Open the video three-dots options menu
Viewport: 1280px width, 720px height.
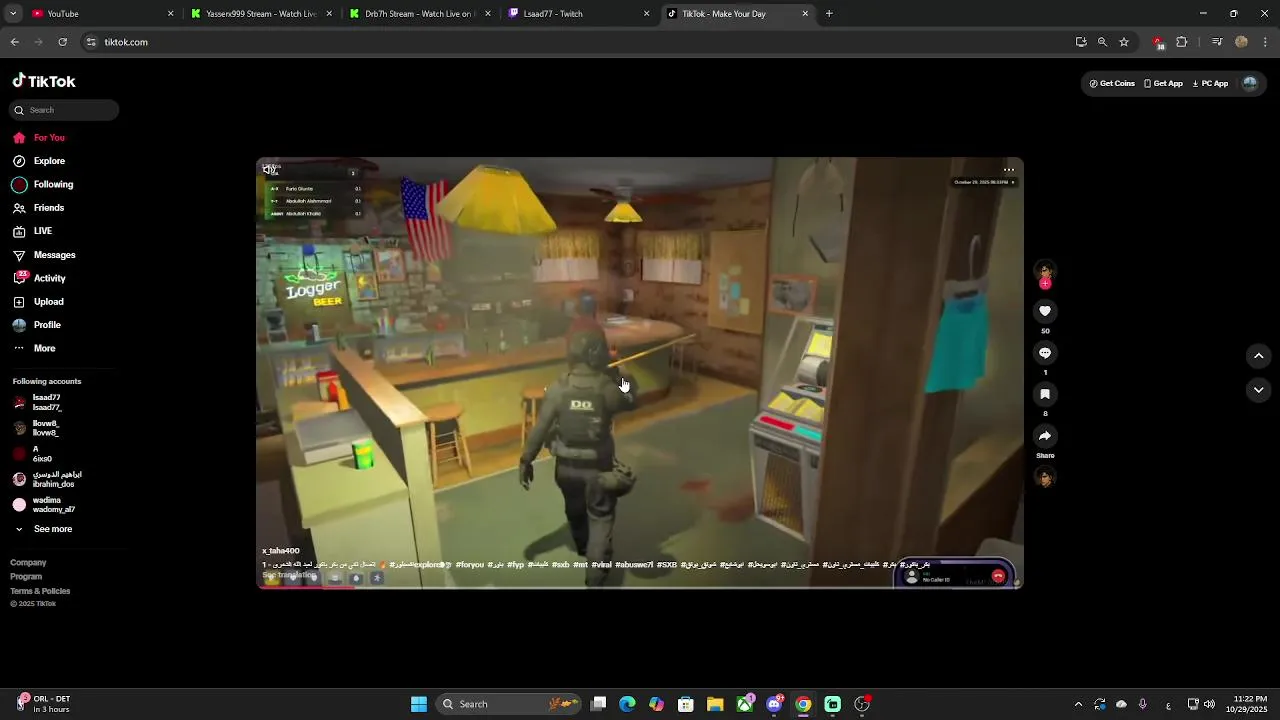click(1008, 170)
